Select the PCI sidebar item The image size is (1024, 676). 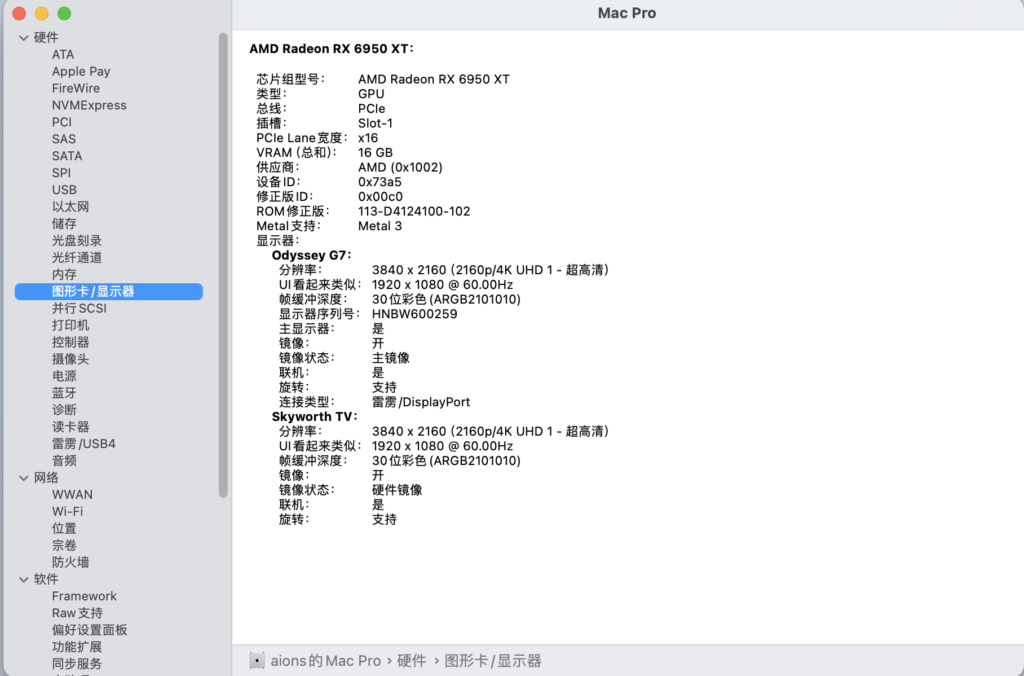click(62, 122)
